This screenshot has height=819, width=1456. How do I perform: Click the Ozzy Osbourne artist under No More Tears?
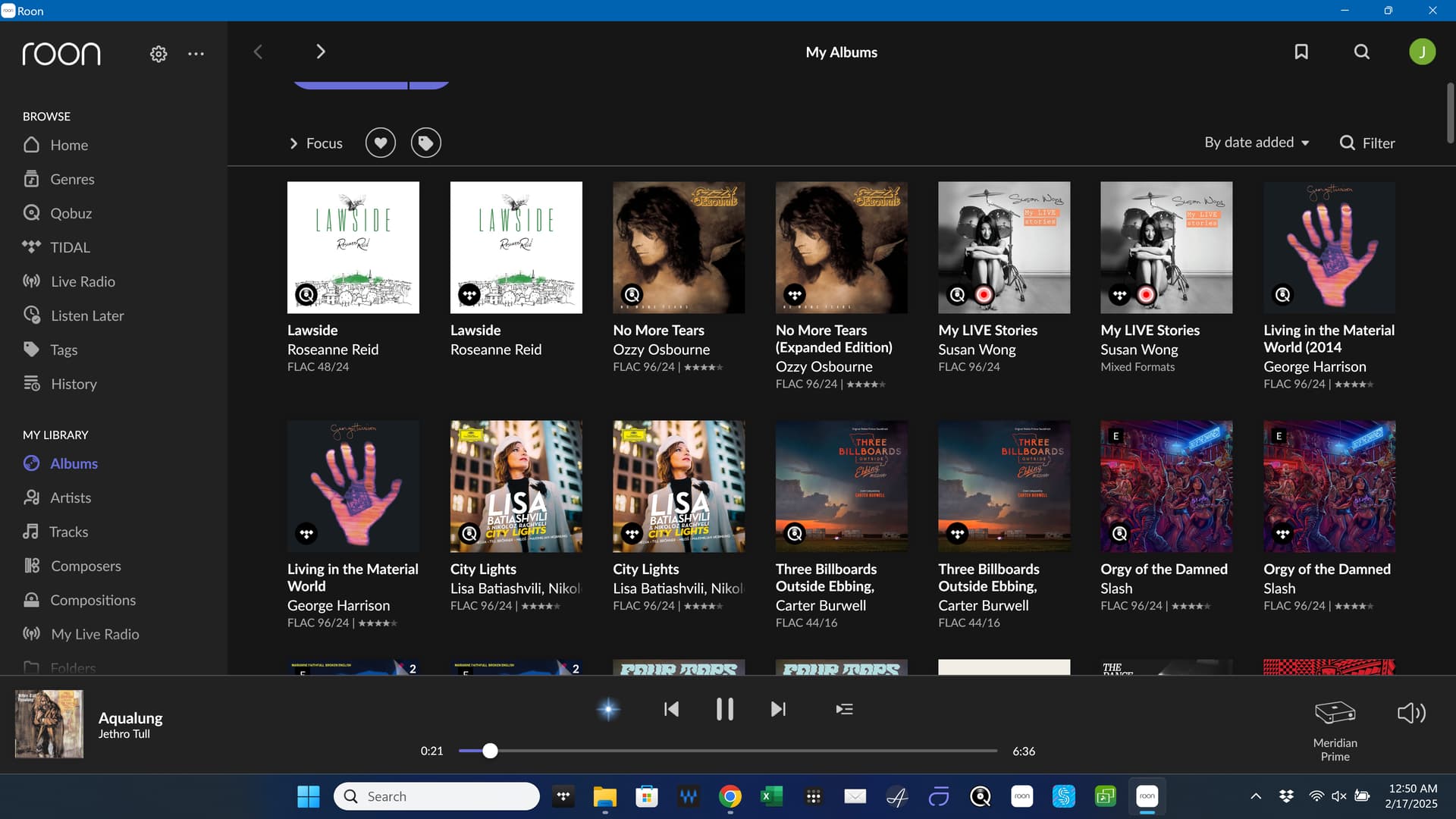point(661,350)
